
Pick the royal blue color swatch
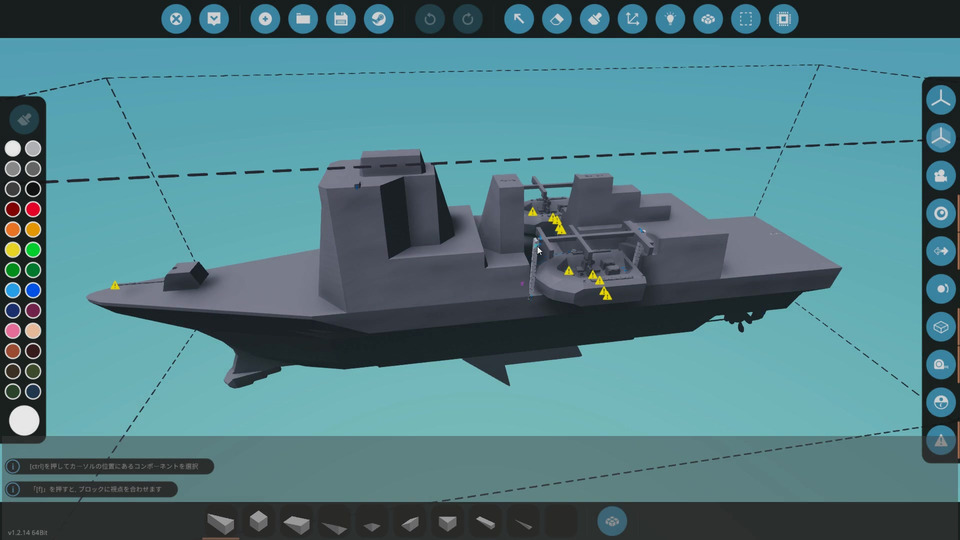33,290
